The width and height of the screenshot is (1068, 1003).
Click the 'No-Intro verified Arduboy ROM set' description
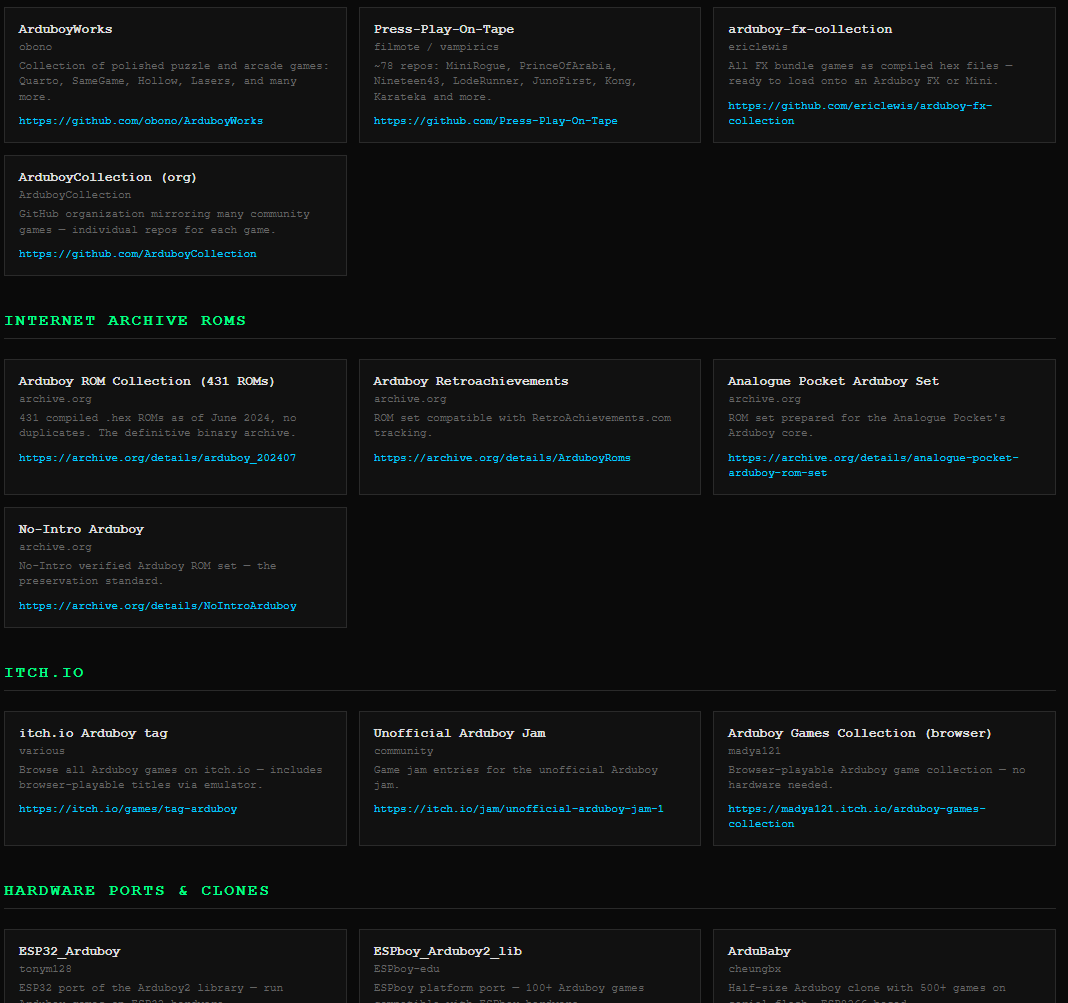click(147, 573)
